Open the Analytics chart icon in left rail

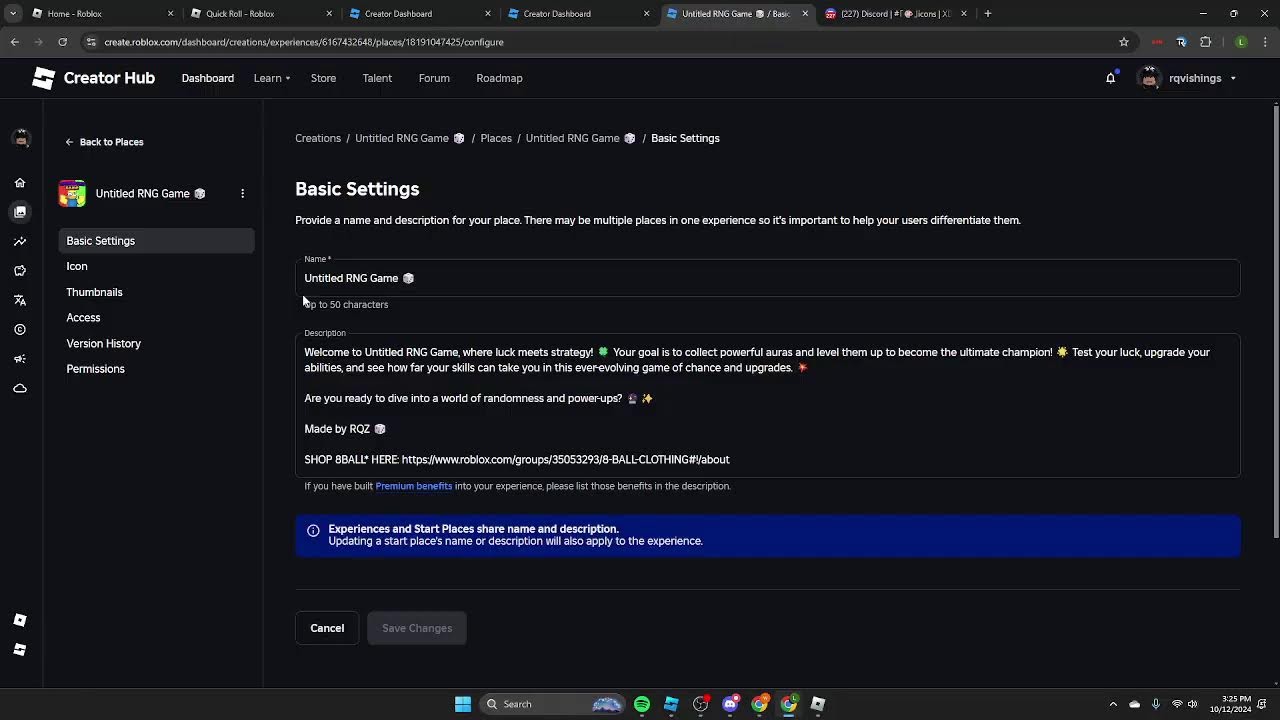point(20,241)
